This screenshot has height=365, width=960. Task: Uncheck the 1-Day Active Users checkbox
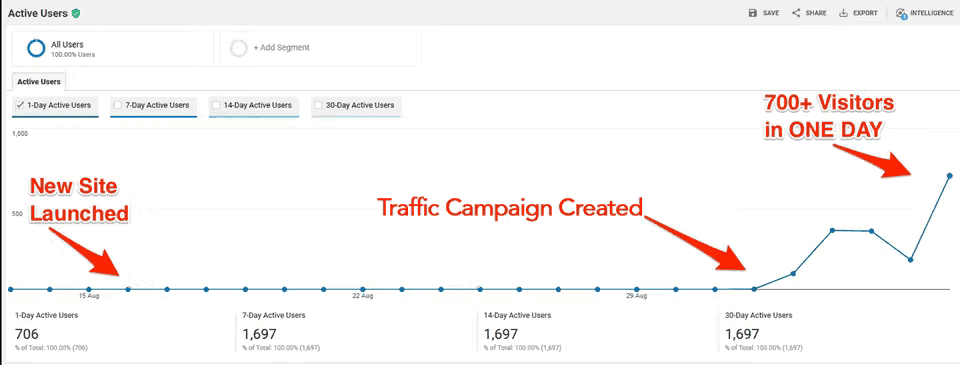tap(20, 105)
